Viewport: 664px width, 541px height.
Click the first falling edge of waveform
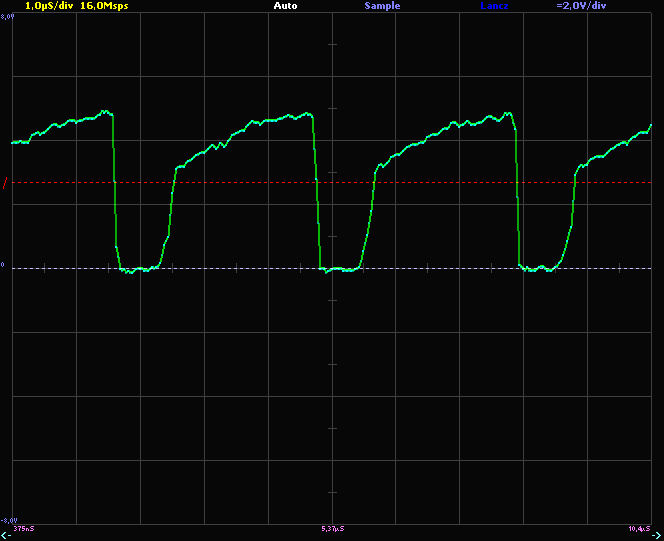pos(115,190)
